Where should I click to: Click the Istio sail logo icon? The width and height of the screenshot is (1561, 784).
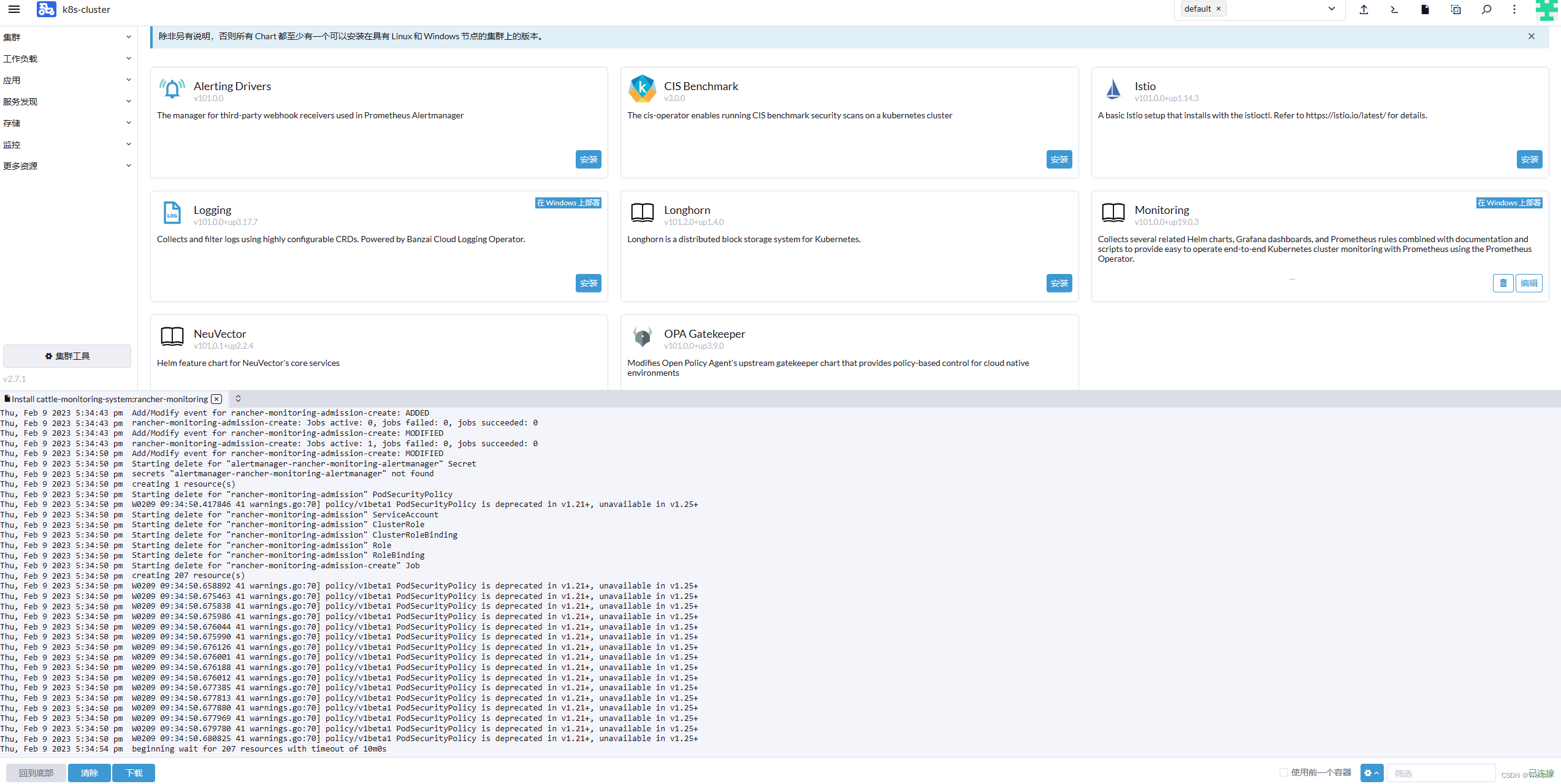pyautogui.click(x=1113, y=89)
